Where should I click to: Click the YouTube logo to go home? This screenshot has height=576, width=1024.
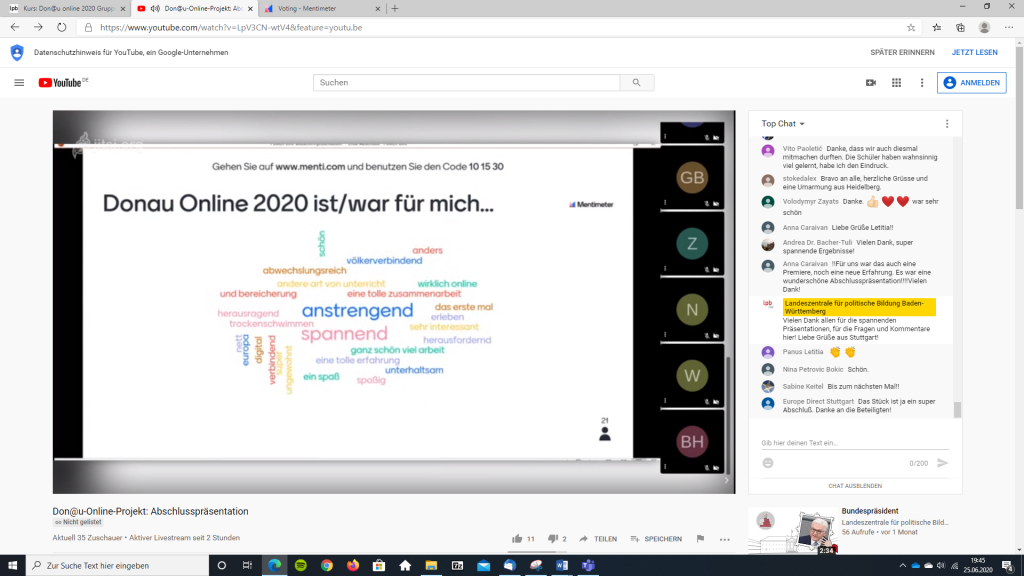click(x=62, y=83)
